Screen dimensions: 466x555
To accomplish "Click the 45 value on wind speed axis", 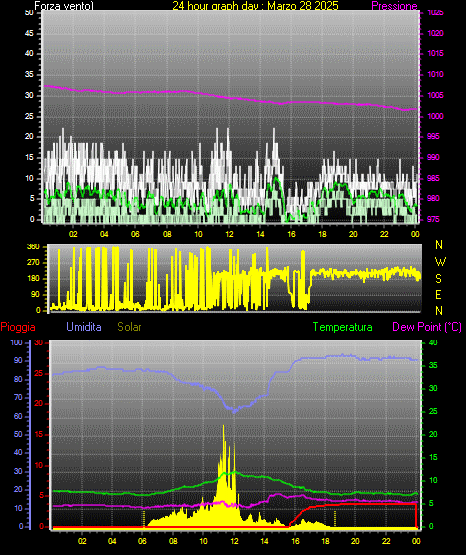I will click(x=29, y=33).
